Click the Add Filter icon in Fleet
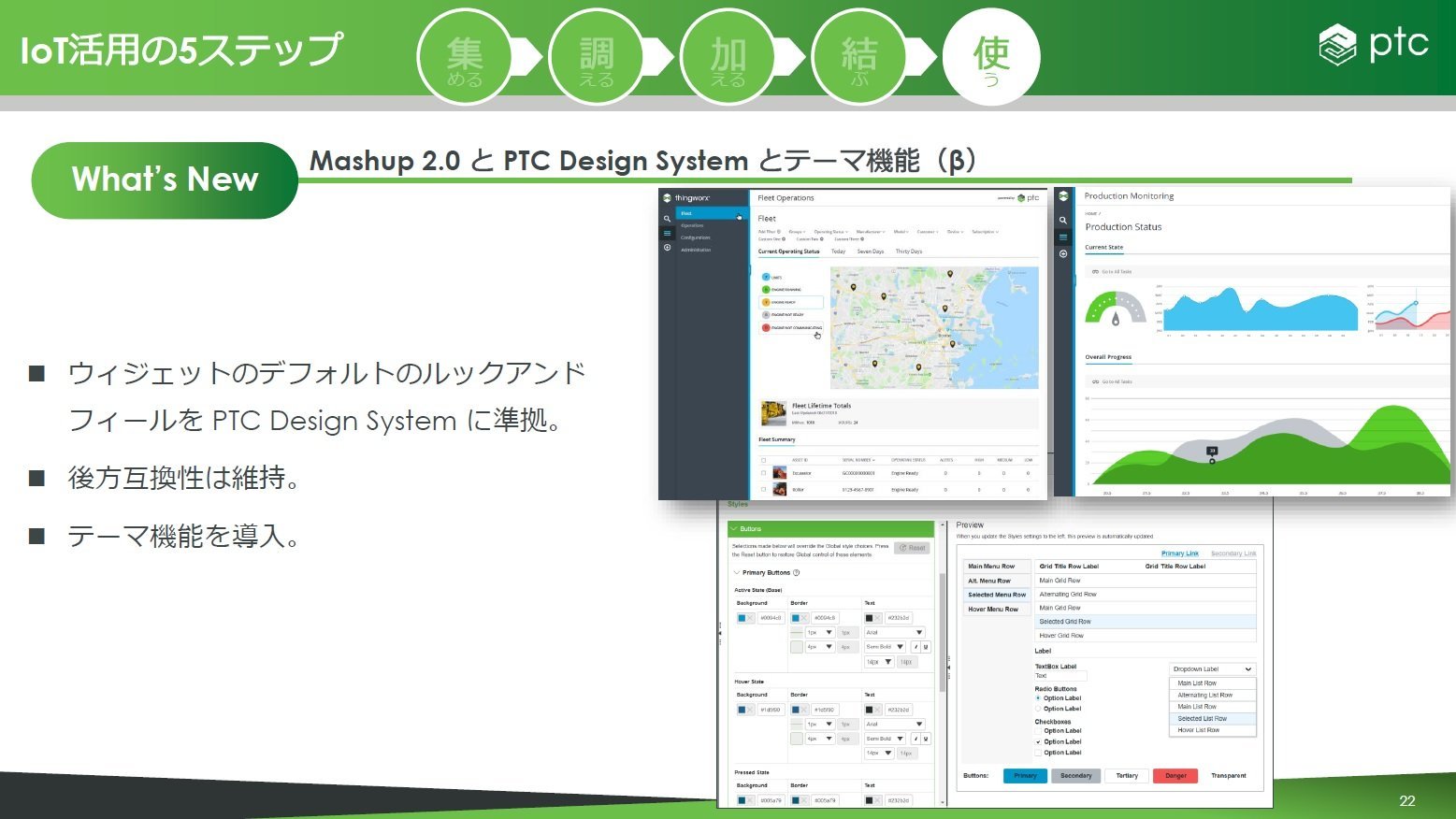This screenshot has width=1456, height=819. pyautogui.click(x=778, y=232)
